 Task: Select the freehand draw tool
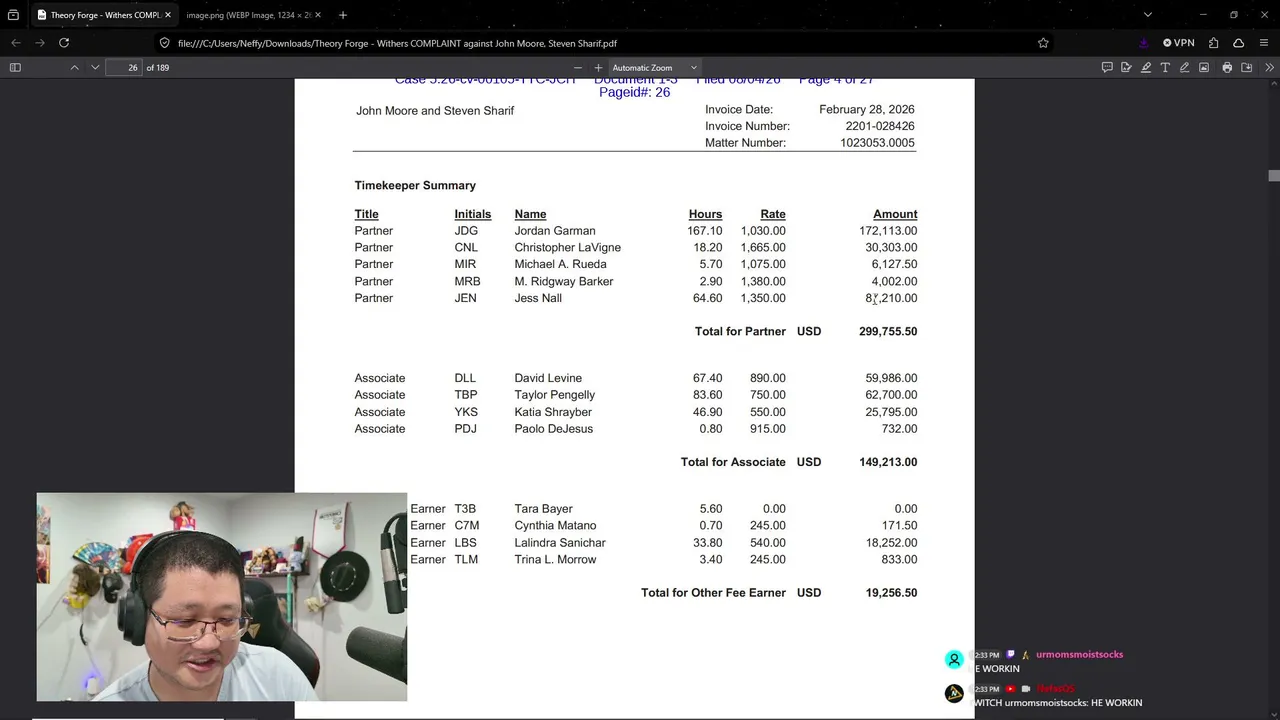(x=1184, y=67)
